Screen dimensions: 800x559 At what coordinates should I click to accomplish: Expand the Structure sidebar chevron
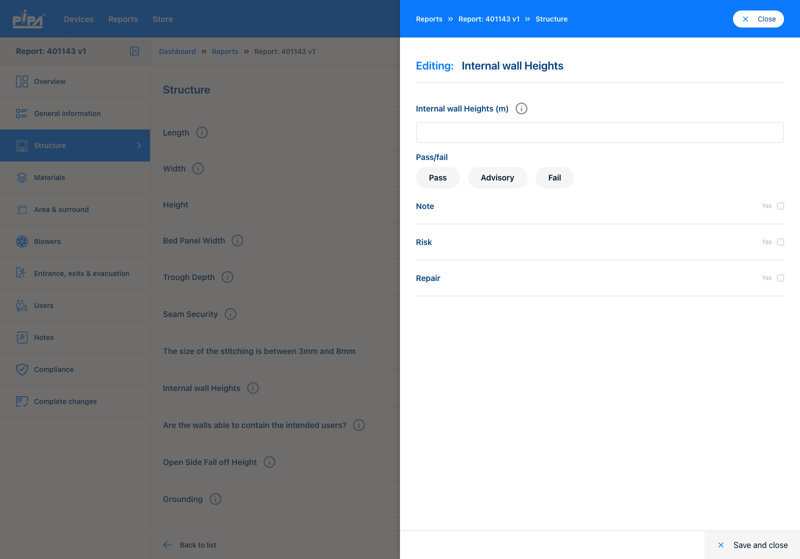coord(138,146)
